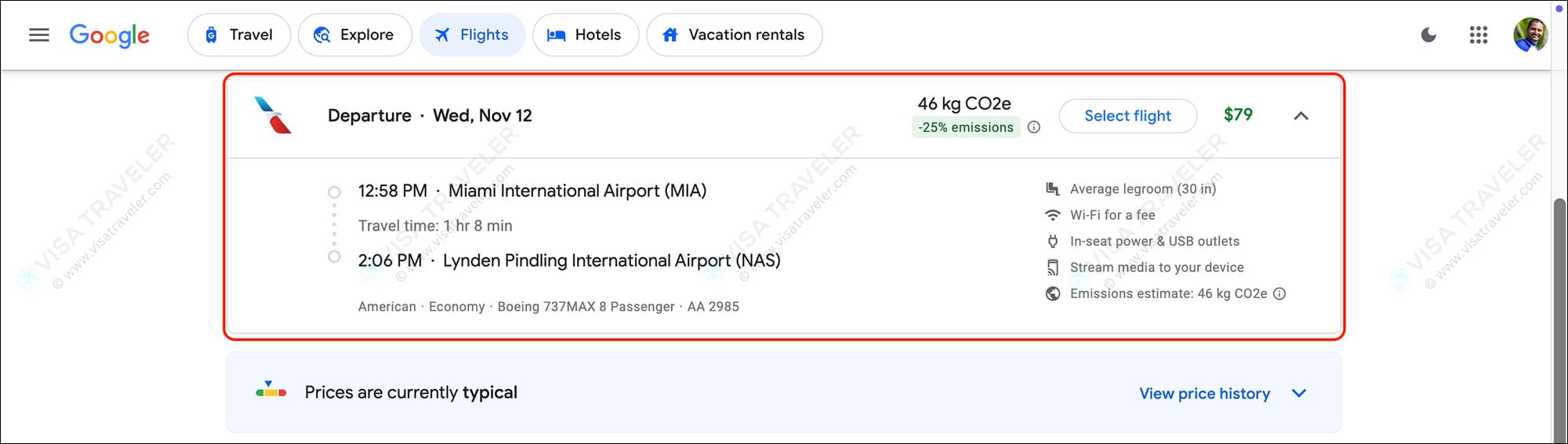
Task: Open the Flights tab
Action: coord(473,35)
